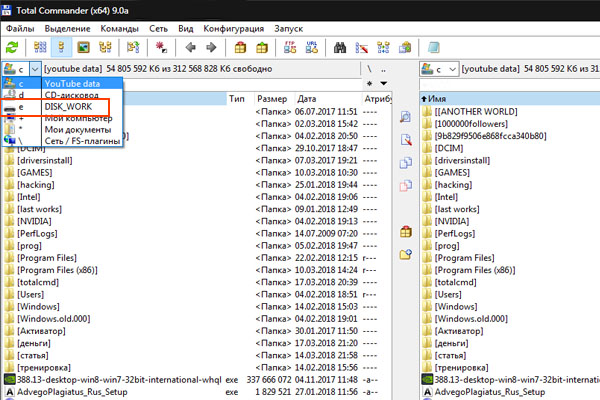Screen dimensions: 600x400
Task: Choose Сеть / FS-плагины in drive list
Action: (x=62, y=141)
